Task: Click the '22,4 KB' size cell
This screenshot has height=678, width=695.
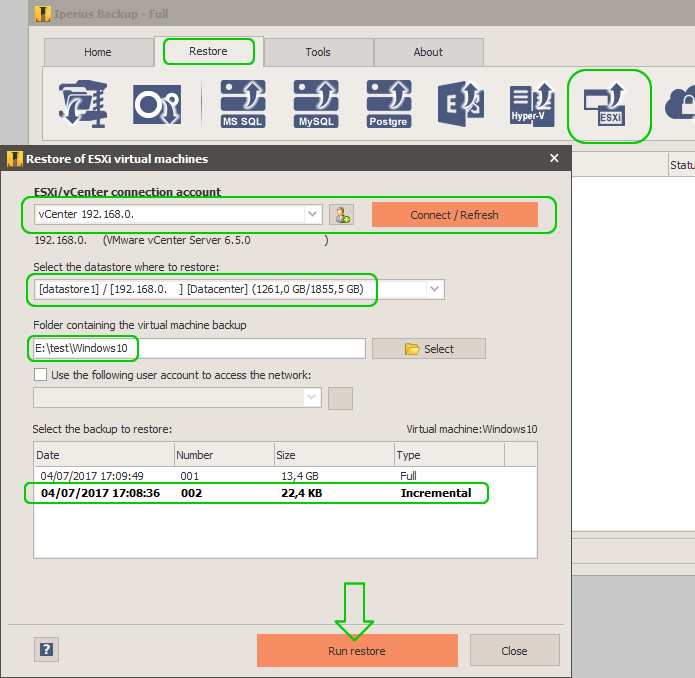Action: 302,493
